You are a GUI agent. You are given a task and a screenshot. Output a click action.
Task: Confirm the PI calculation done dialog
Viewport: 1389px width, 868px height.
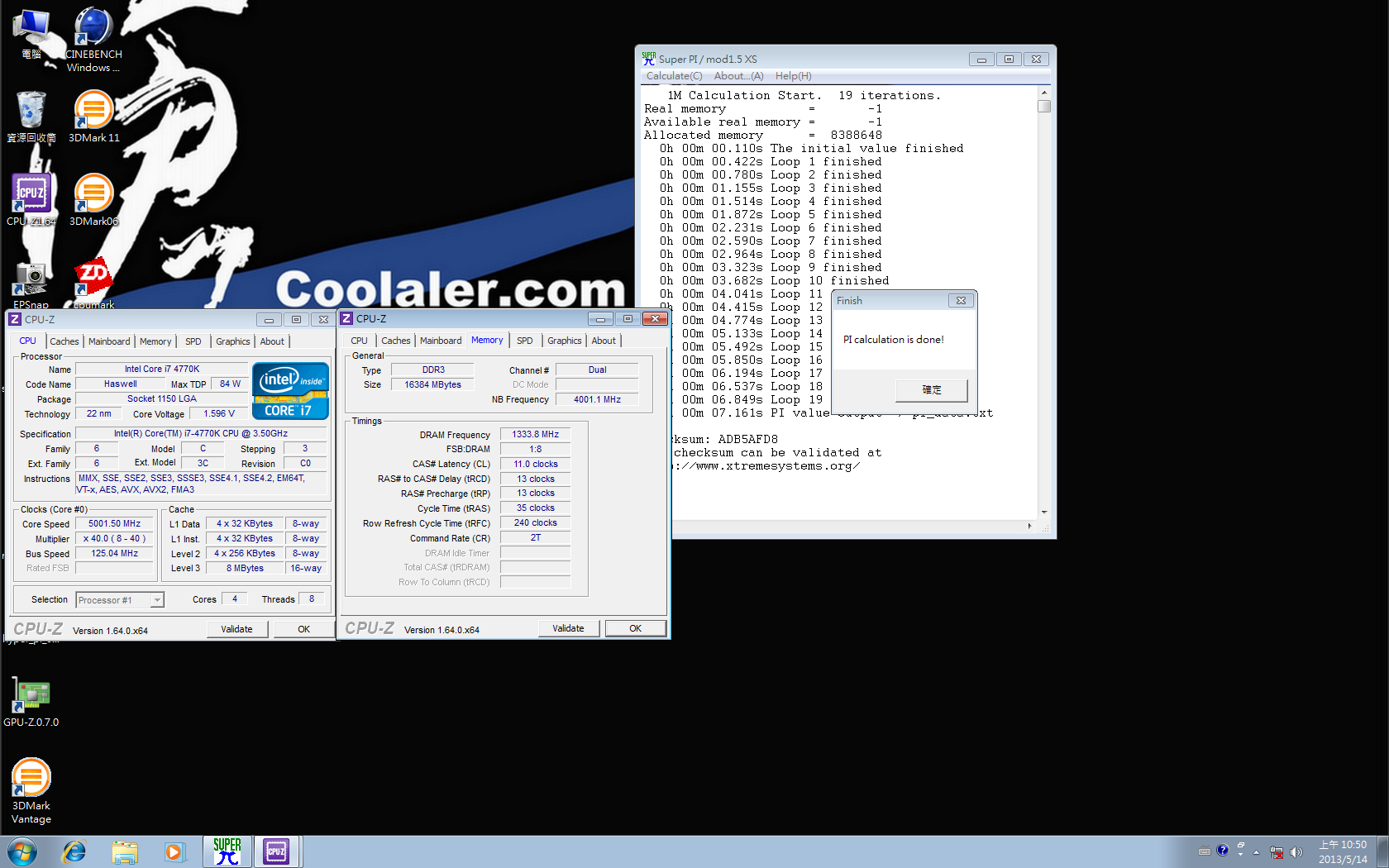(x=932, y=390)
